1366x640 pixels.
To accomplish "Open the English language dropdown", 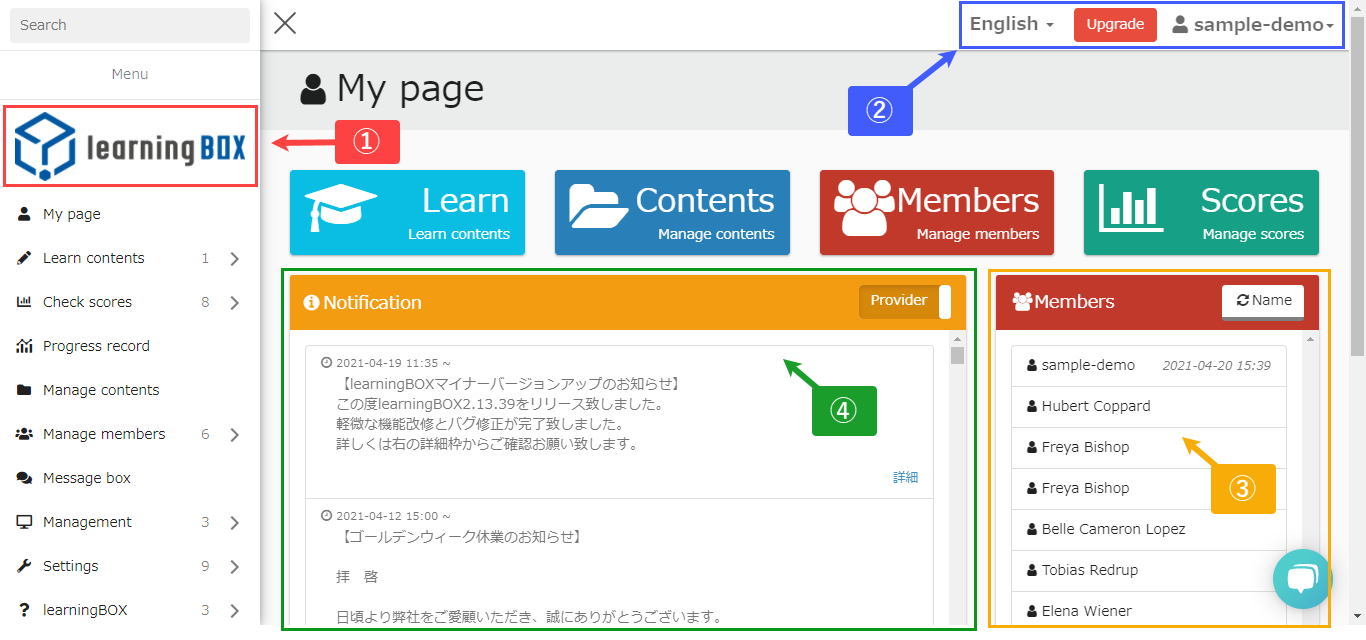I will pos(1011,24).
